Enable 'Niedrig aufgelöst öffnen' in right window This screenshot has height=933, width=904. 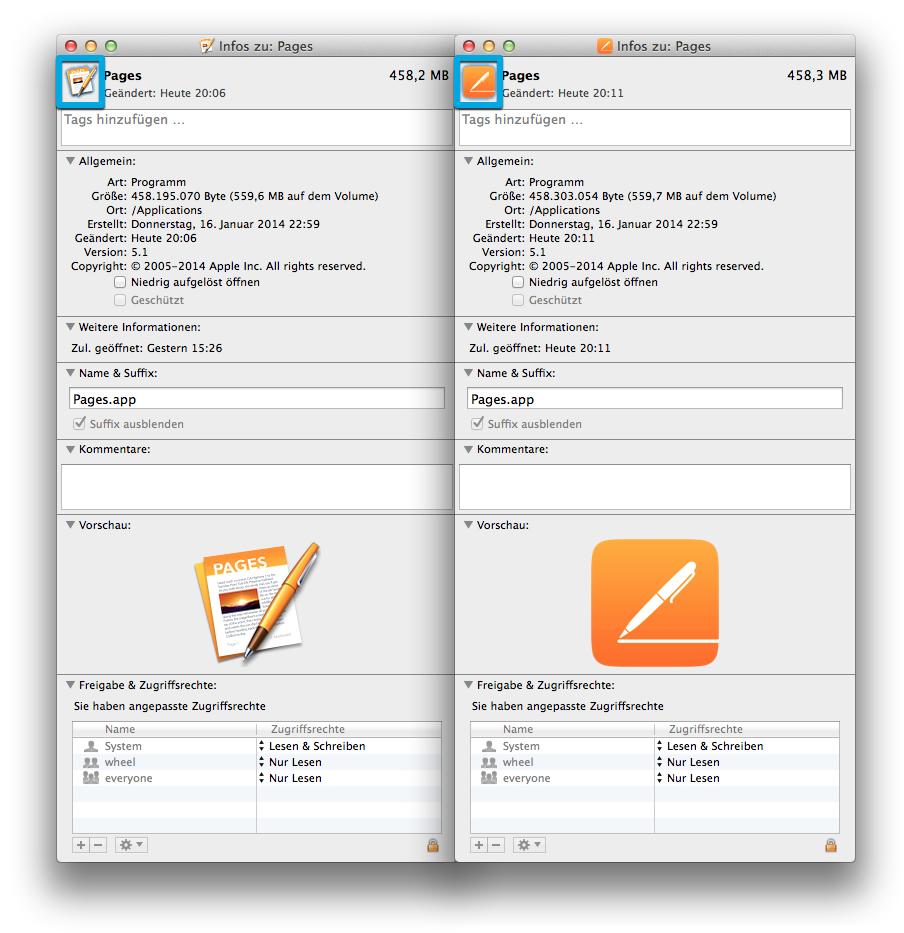518,282
